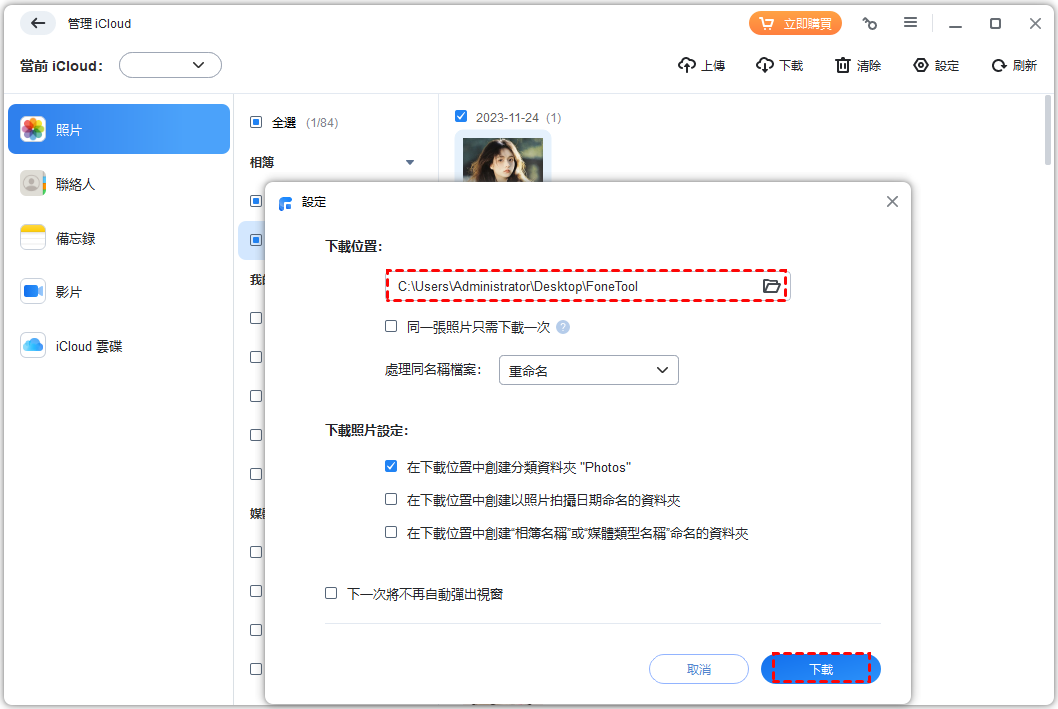Click the blue download button in dialog
This screenshot has height=709, width=1058.
point(820,669)
